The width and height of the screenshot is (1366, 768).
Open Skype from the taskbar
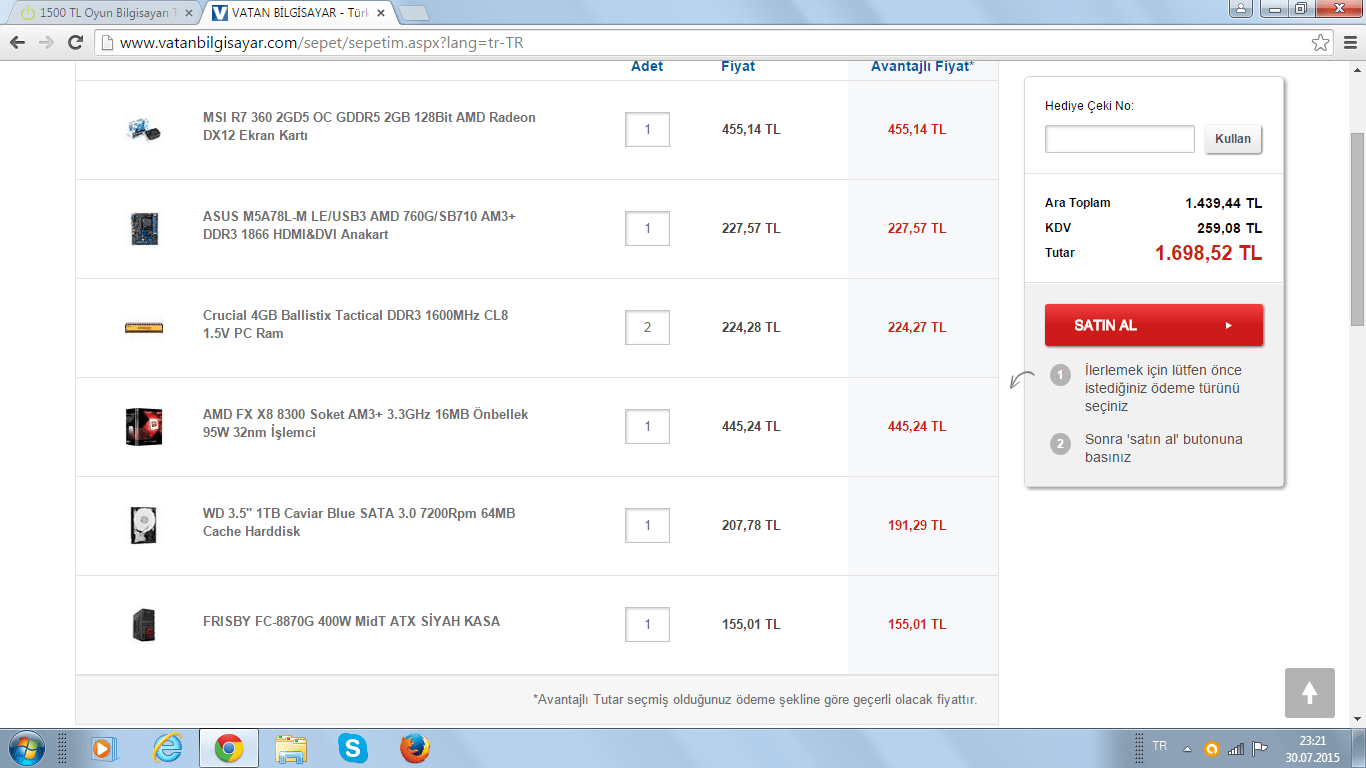(352, 748)
